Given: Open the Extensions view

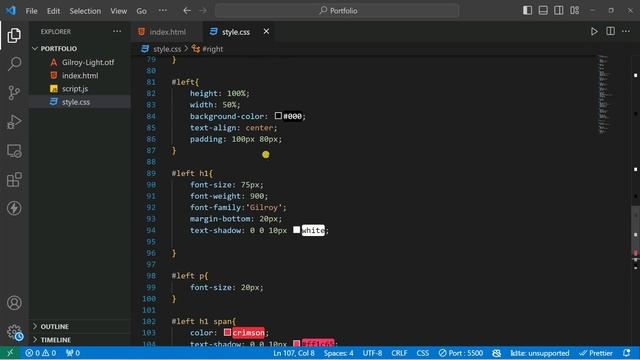Looking at the screenshot, I should pyautogui.click(x=14, y=180).
